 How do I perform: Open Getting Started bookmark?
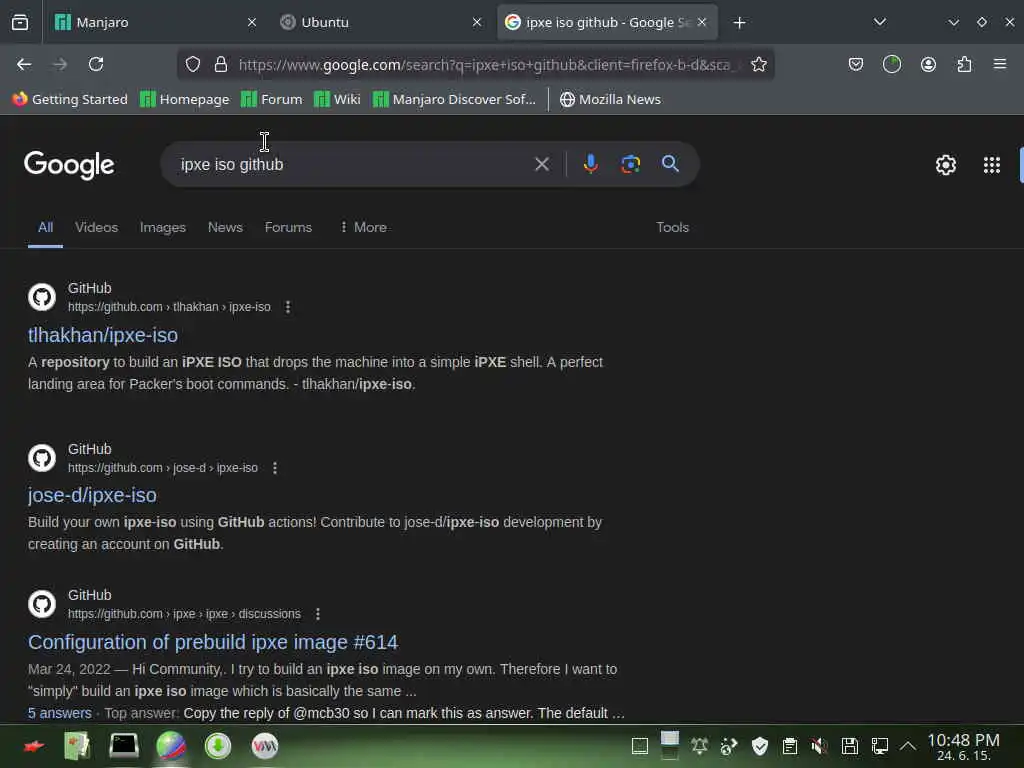tap(70, 99)
